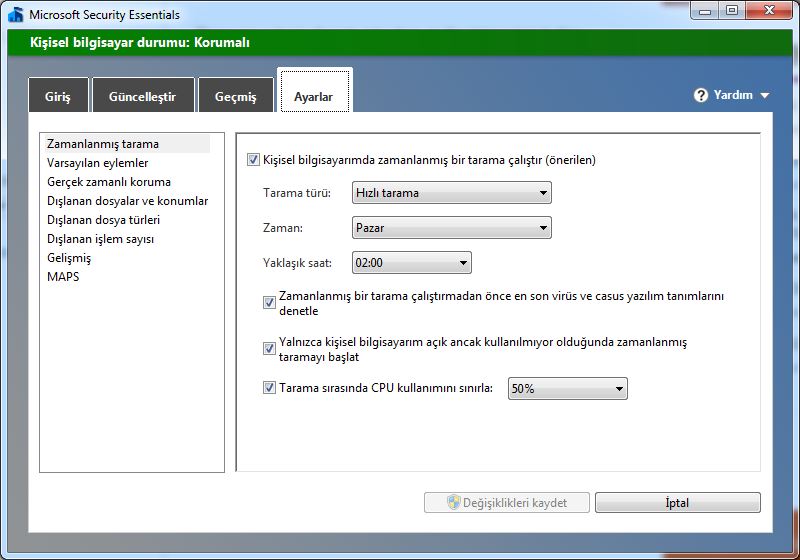Toggle the start scan only when idle checkbox
This screenshot has width=800, height=560.
pyautogui.click(x=269, y=349)
